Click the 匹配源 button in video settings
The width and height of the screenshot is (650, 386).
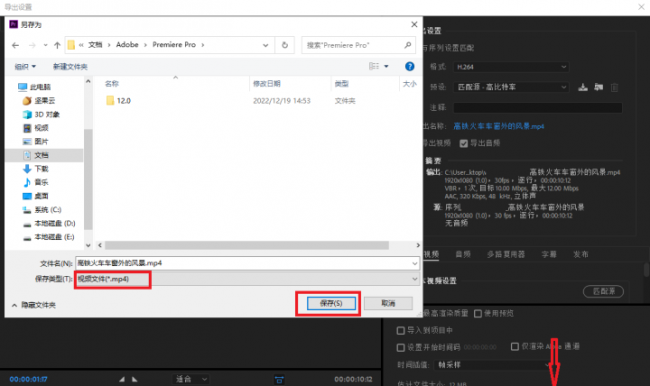(x=604, y=291)
